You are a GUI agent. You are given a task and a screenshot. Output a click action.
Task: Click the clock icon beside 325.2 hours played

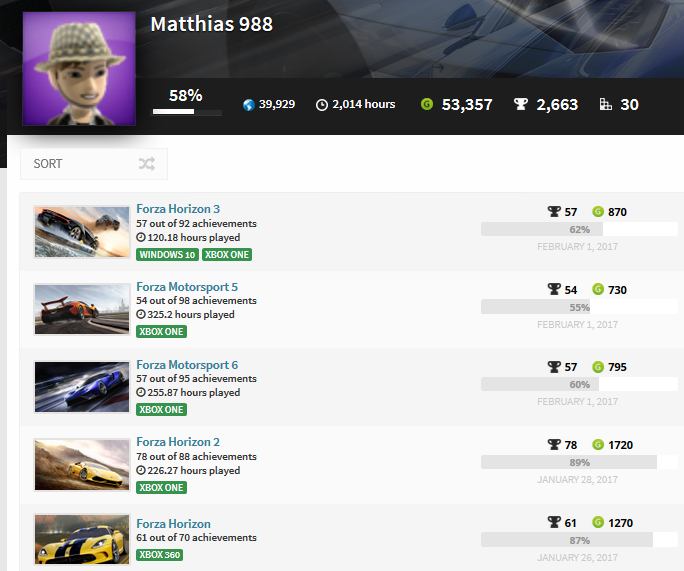pyautogui.click(x=140, y=315)
